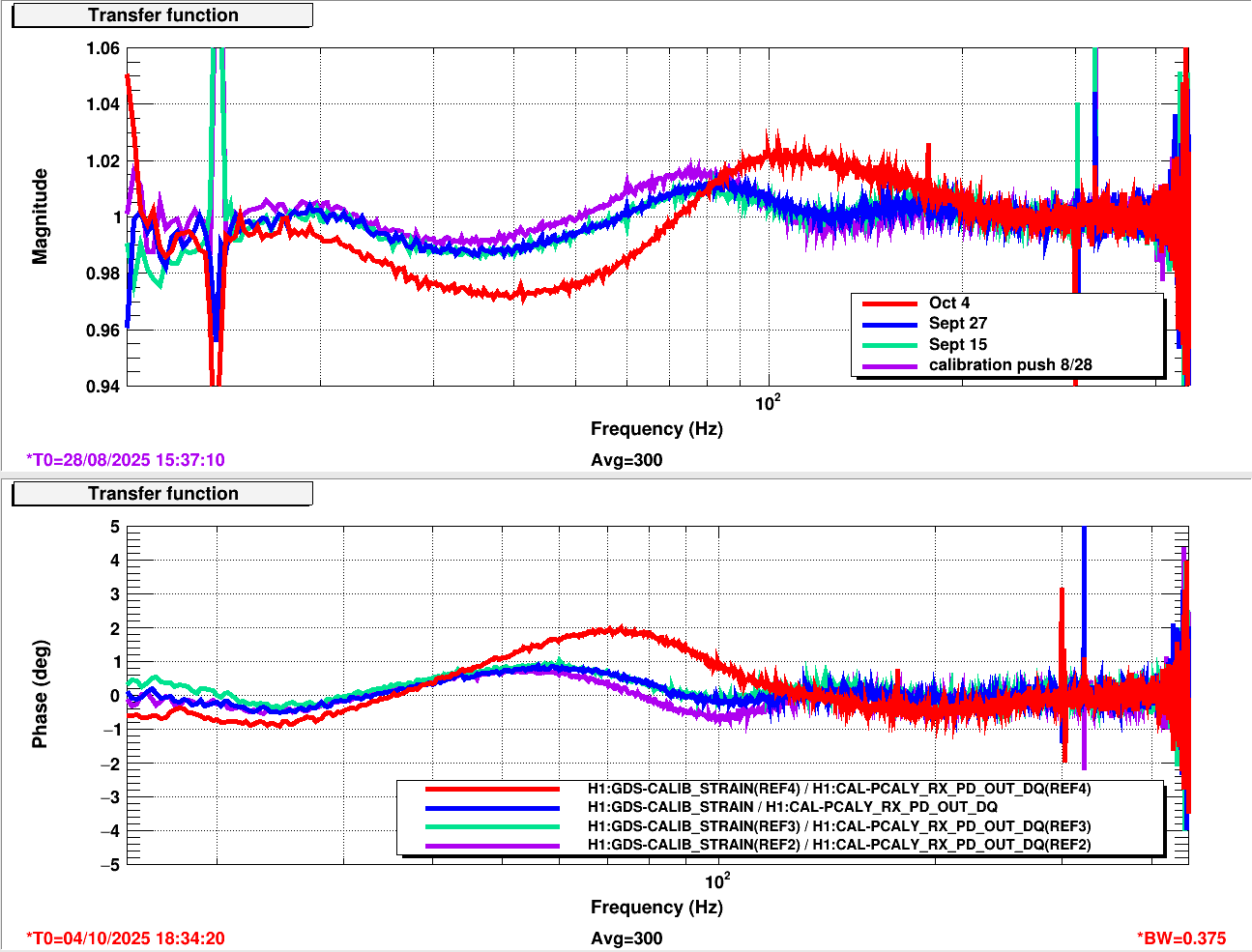The image size is (1252, 952).
Task: Select the 'Oct 4' legend label
Action: (948, 303)
